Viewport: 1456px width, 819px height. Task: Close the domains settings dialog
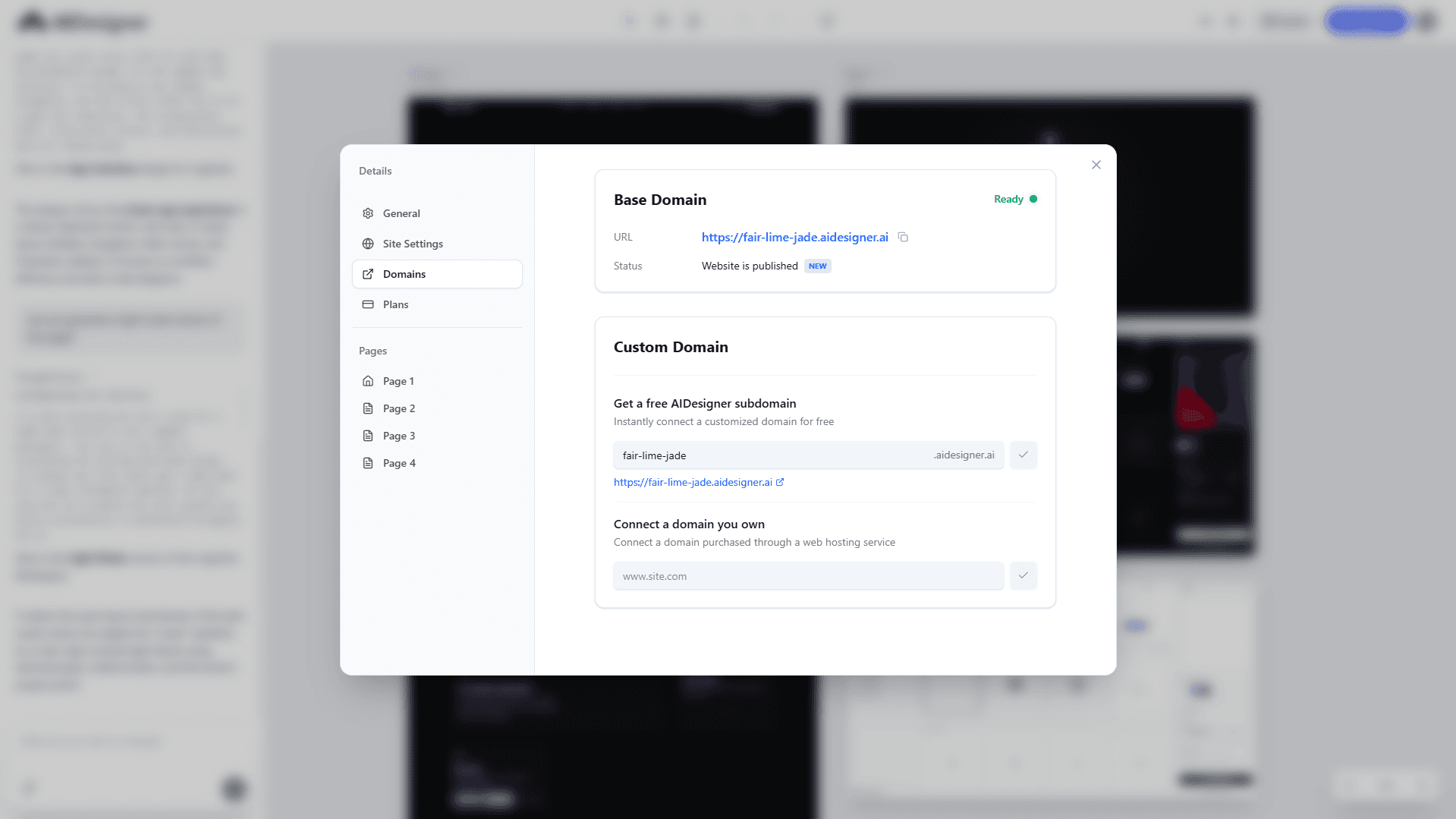click(x=1096, y=165)
